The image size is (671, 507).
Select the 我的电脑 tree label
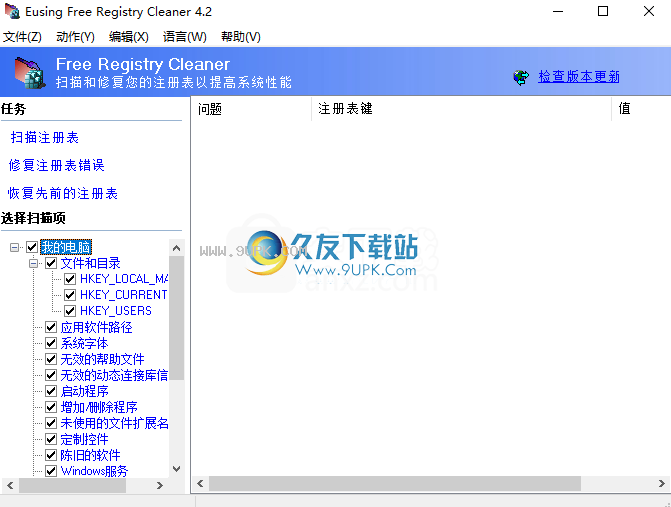click(x=66, y=247)
